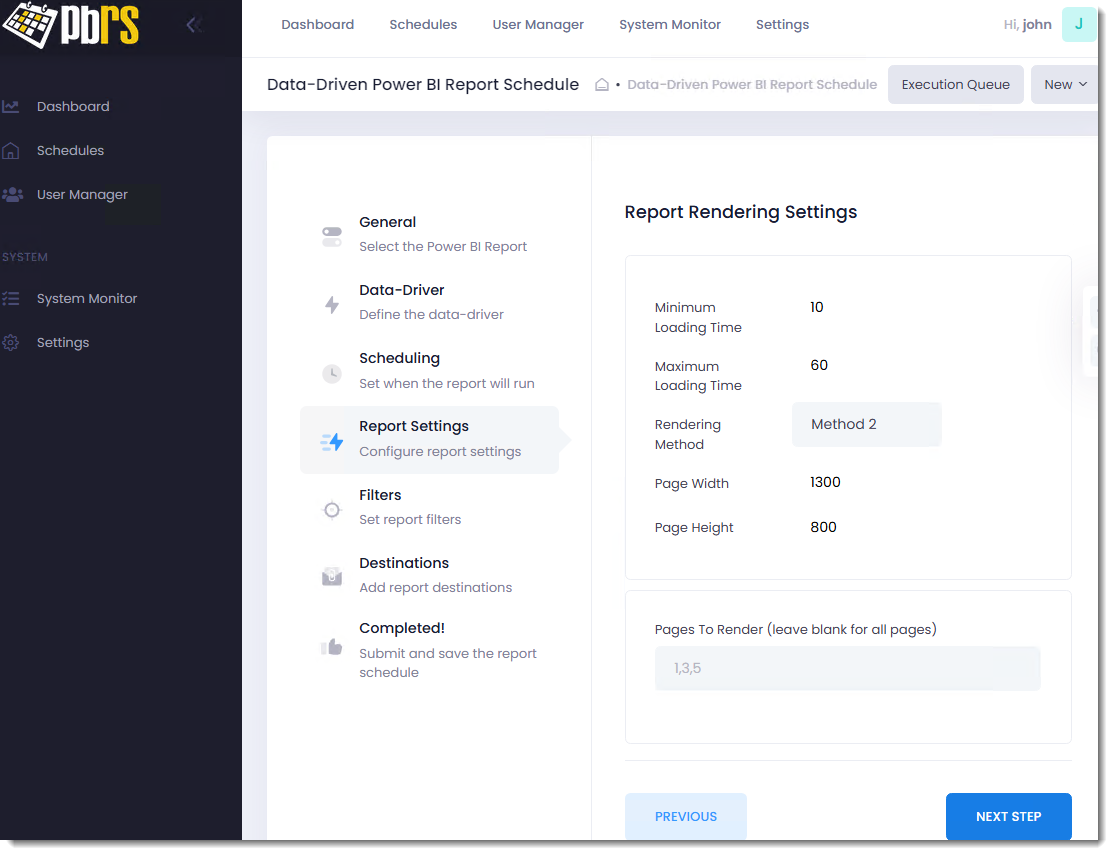The image size is (1113, 855).
Task: Go to the Scheduling wizard step
Action: pyautogui.click(x=429, y=370)
